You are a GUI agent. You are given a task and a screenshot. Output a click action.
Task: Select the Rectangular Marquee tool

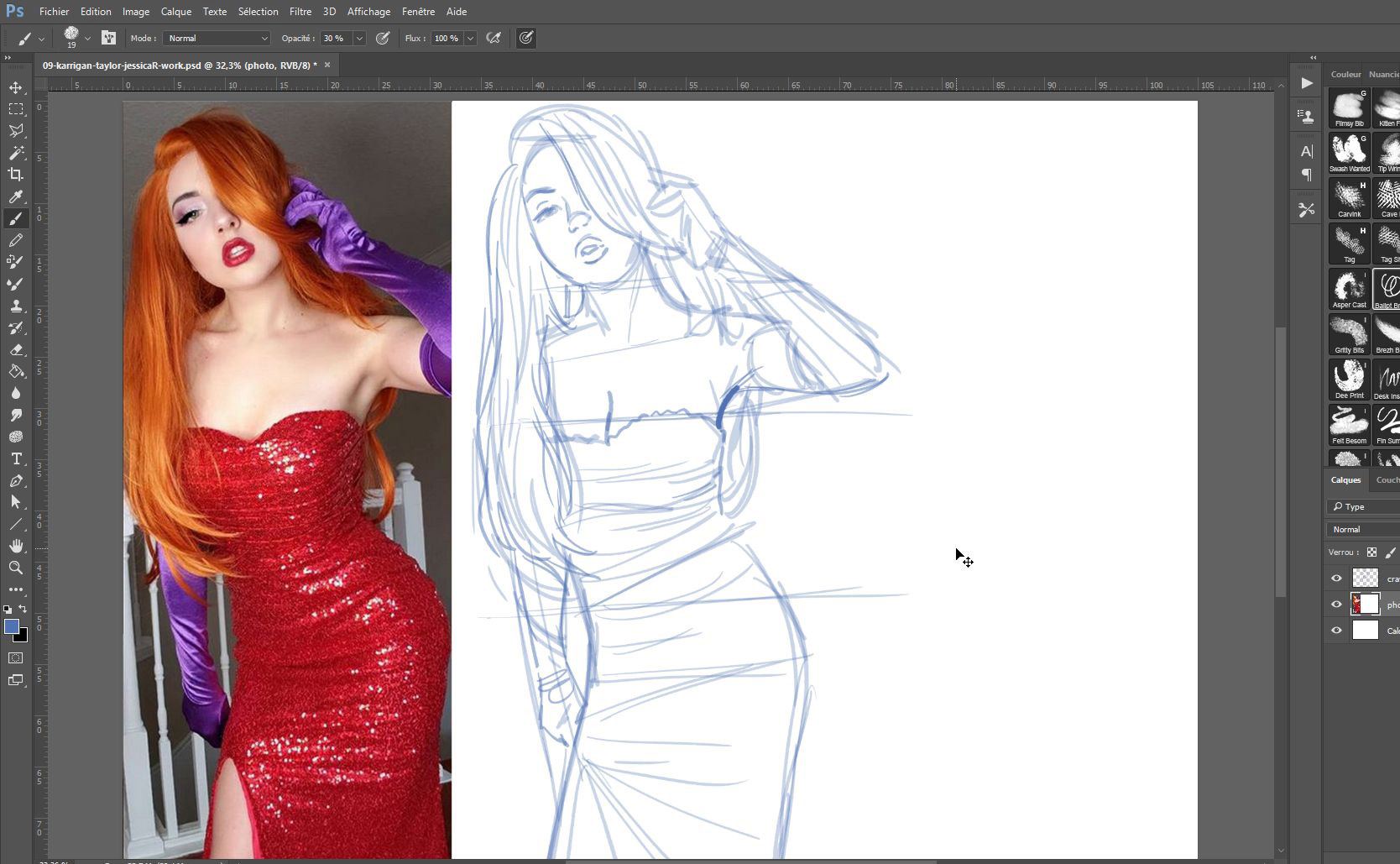(16, 109)
